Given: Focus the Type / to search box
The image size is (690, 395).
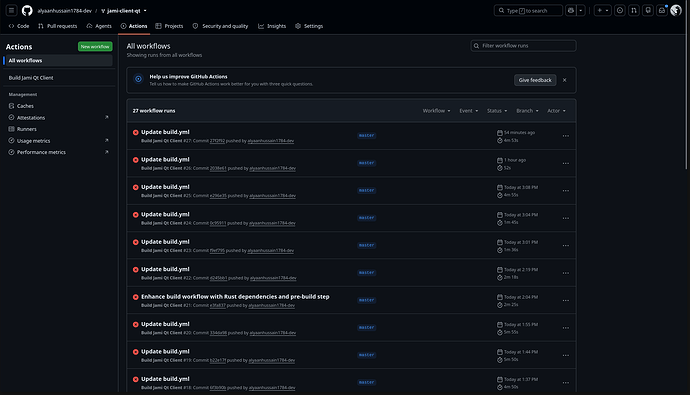Looking at the screenshot, I should click(528, 10).
